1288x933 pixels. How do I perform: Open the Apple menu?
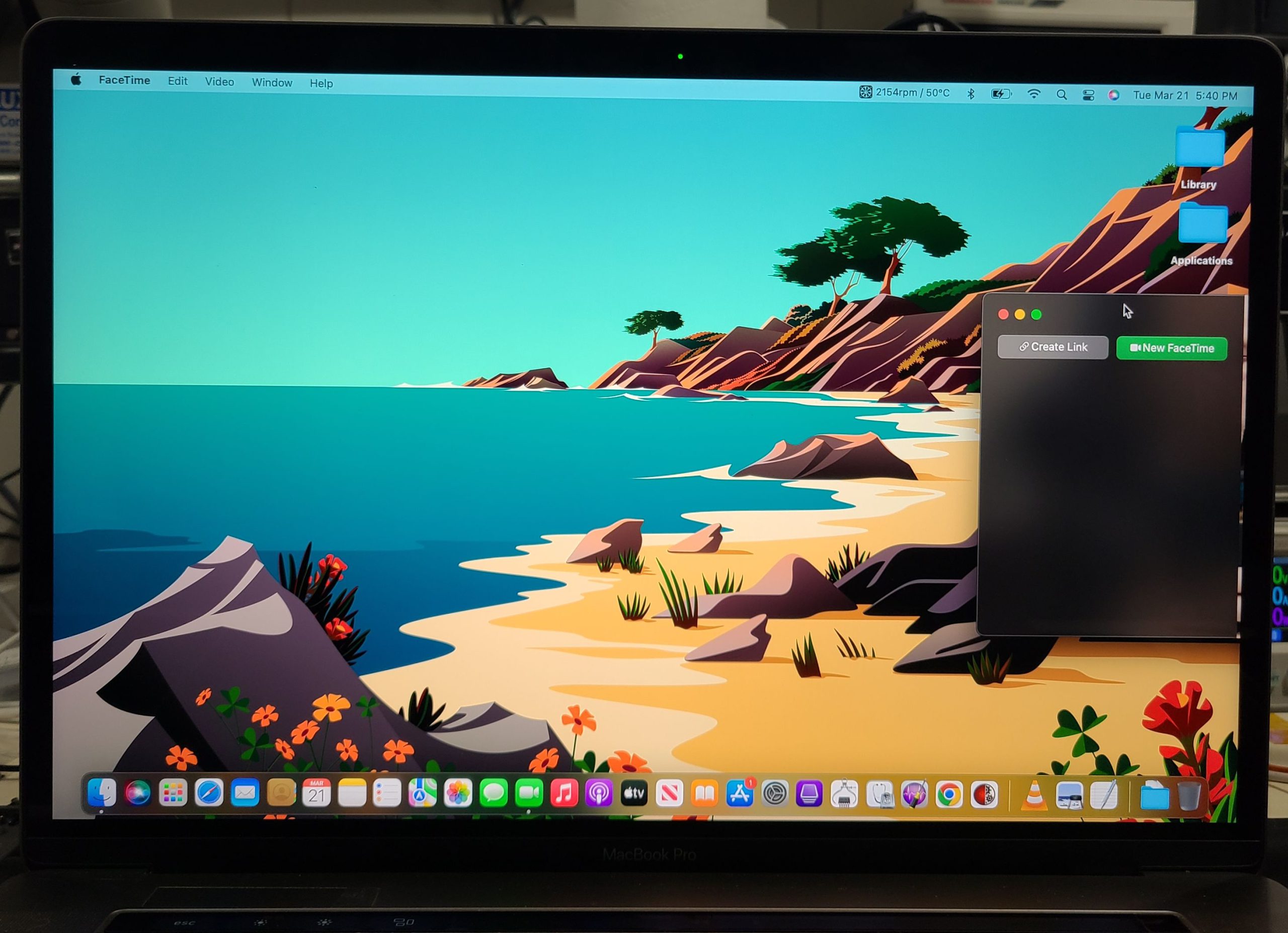[76, 80]
